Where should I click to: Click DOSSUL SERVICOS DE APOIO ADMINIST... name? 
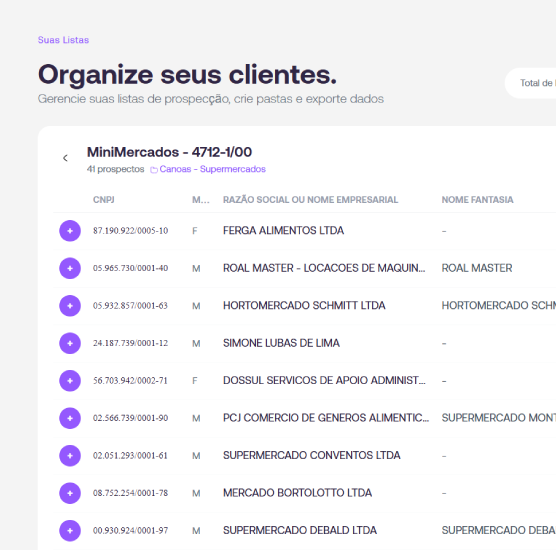point(324,380)
